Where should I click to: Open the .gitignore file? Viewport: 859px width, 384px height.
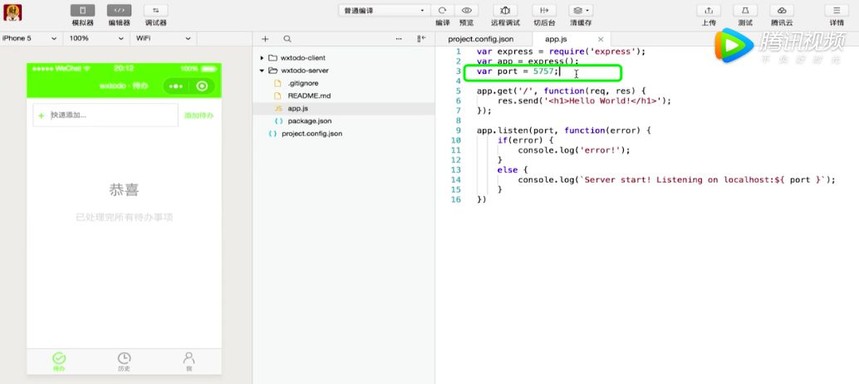pyautogui.click(x=303, y=83)
